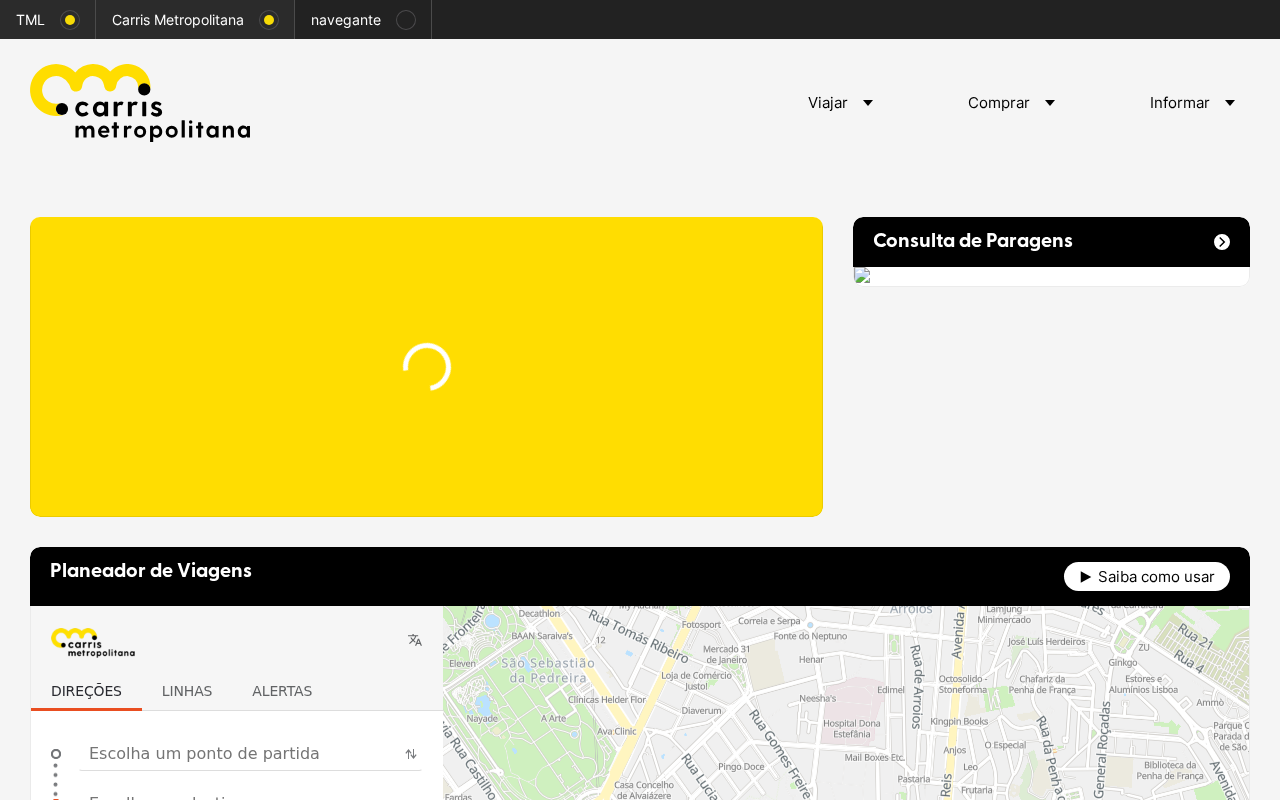Click the yellow dot beside Carris Metropolitana
The image size is (1280, 800).
tap(269, 20)
